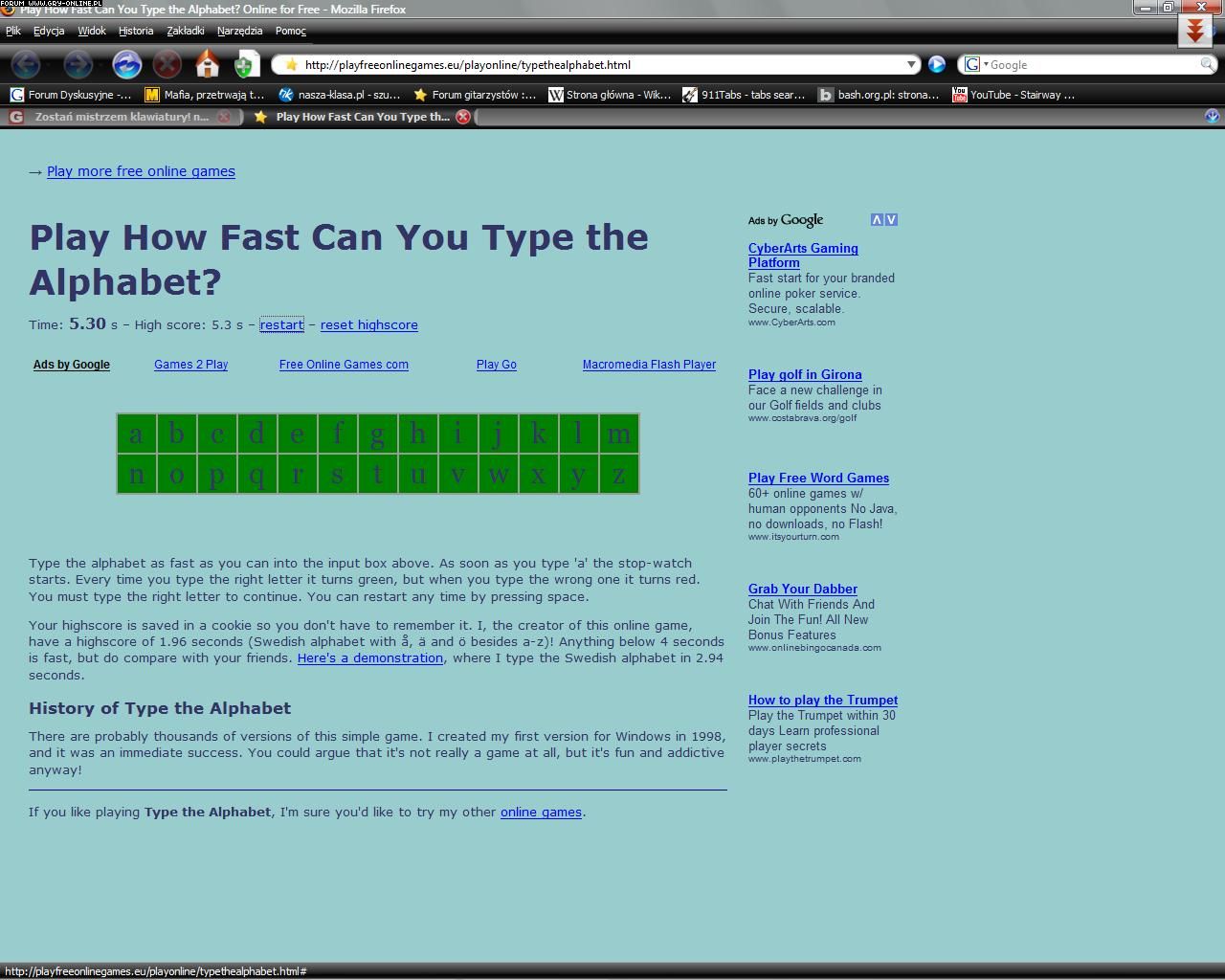Open the Free Online Games com ad link

pos(344,365)
